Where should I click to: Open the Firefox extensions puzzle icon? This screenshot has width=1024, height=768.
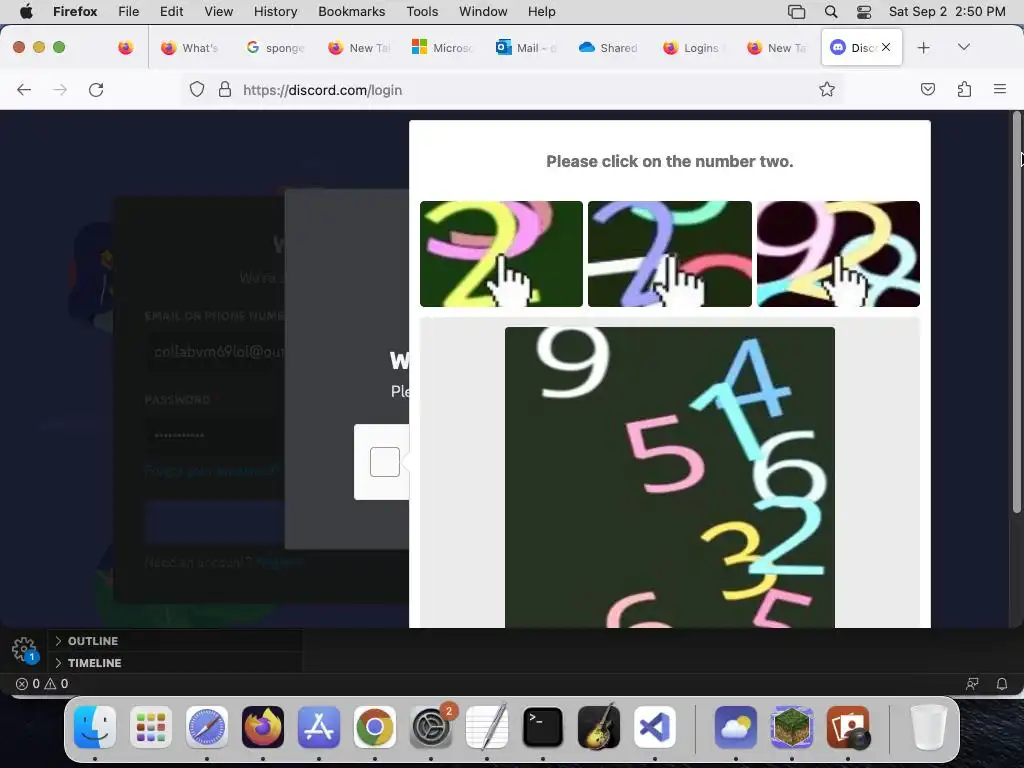(x=964, y=89)
